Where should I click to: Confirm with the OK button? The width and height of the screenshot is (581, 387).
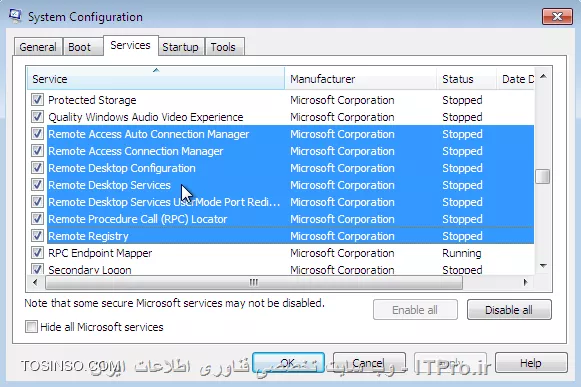click(288, 363)
